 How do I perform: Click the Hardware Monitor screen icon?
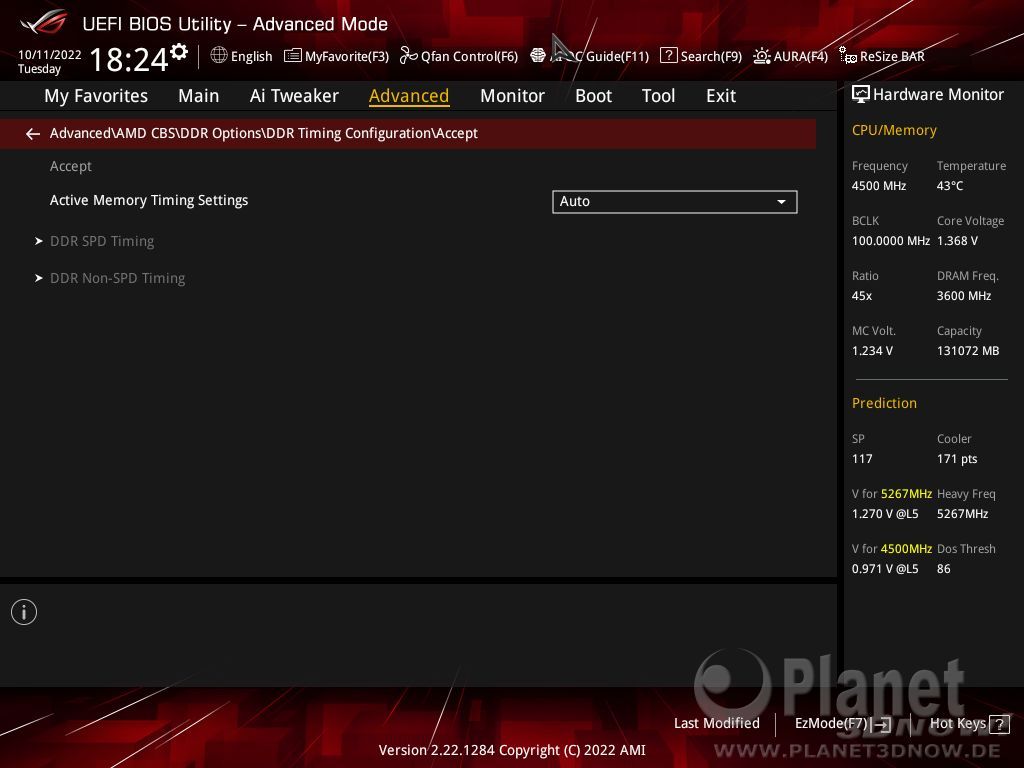pyautogui.click(x=861, y=95)
